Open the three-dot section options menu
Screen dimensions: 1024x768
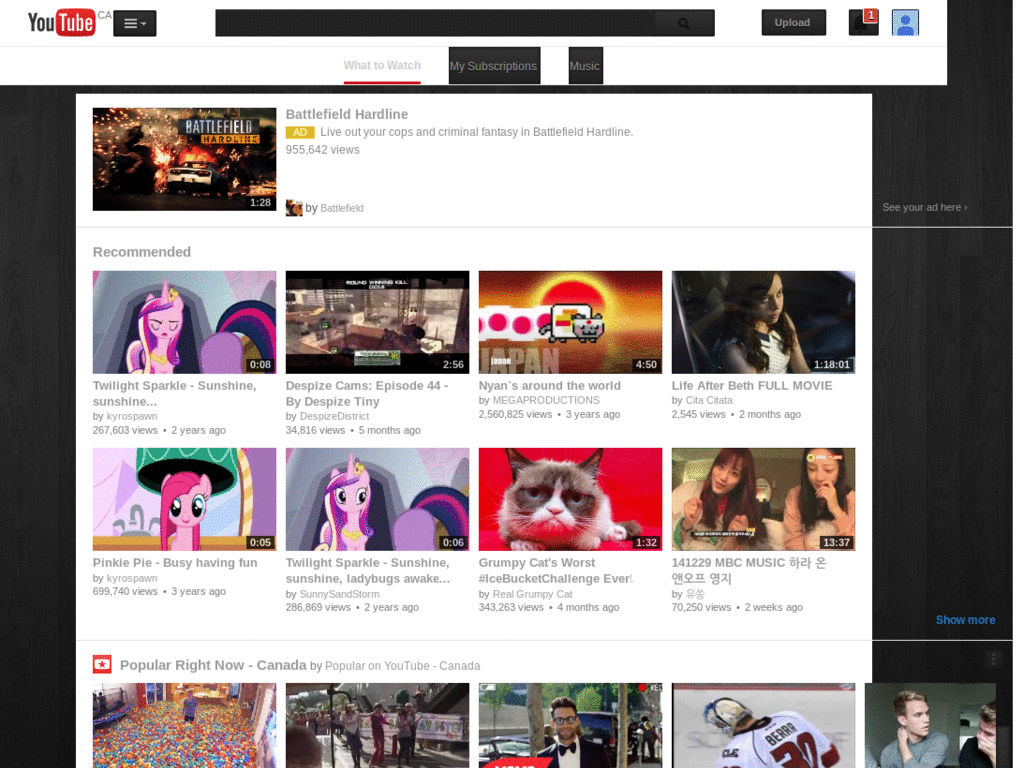993,660
